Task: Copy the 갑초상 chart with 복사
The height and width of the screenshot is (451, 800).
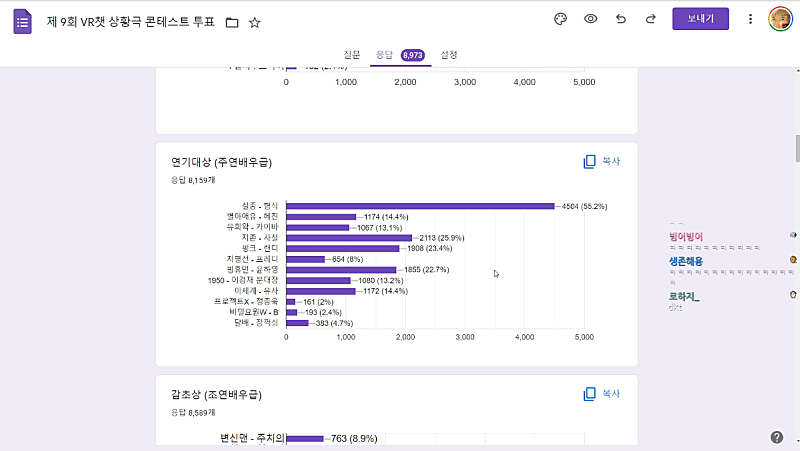Action: click(602, 394)
